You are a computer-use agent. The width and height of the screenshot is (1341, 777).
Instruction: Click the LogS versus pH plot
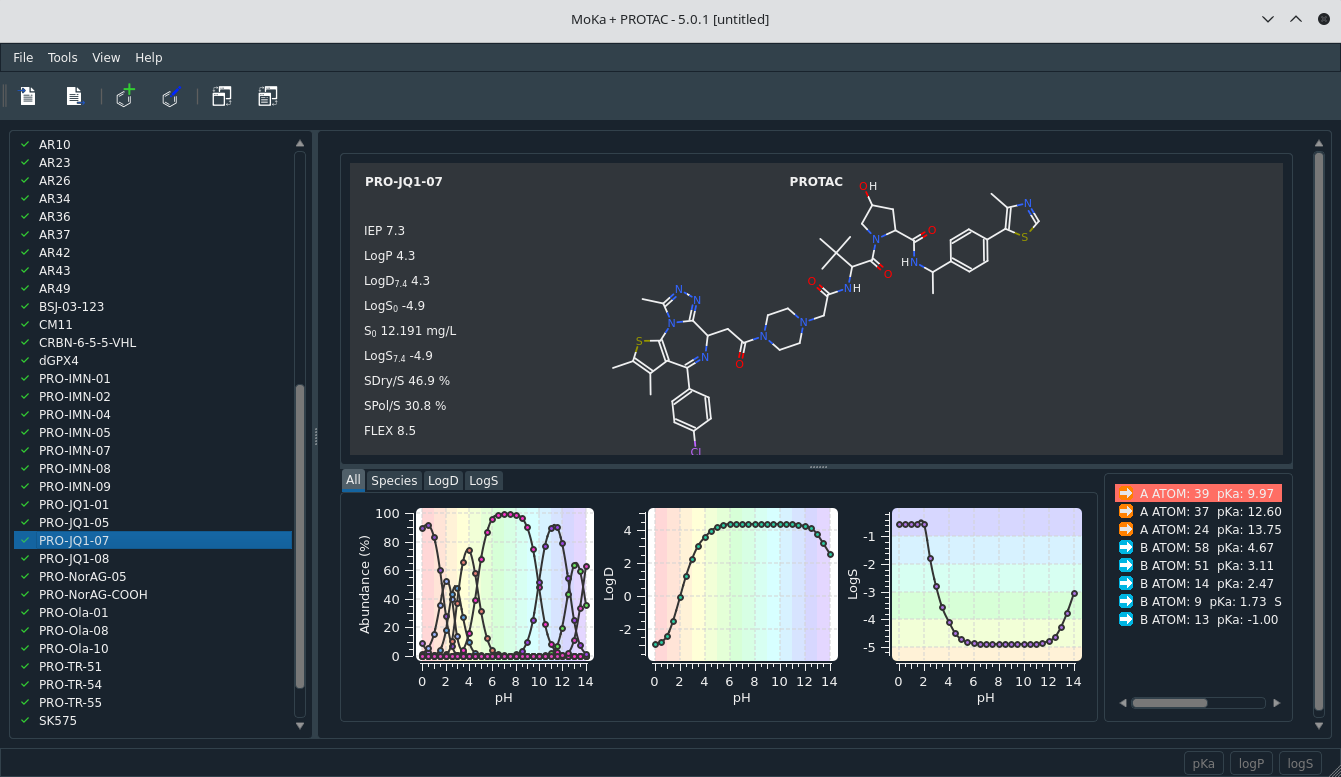(986, 584)
